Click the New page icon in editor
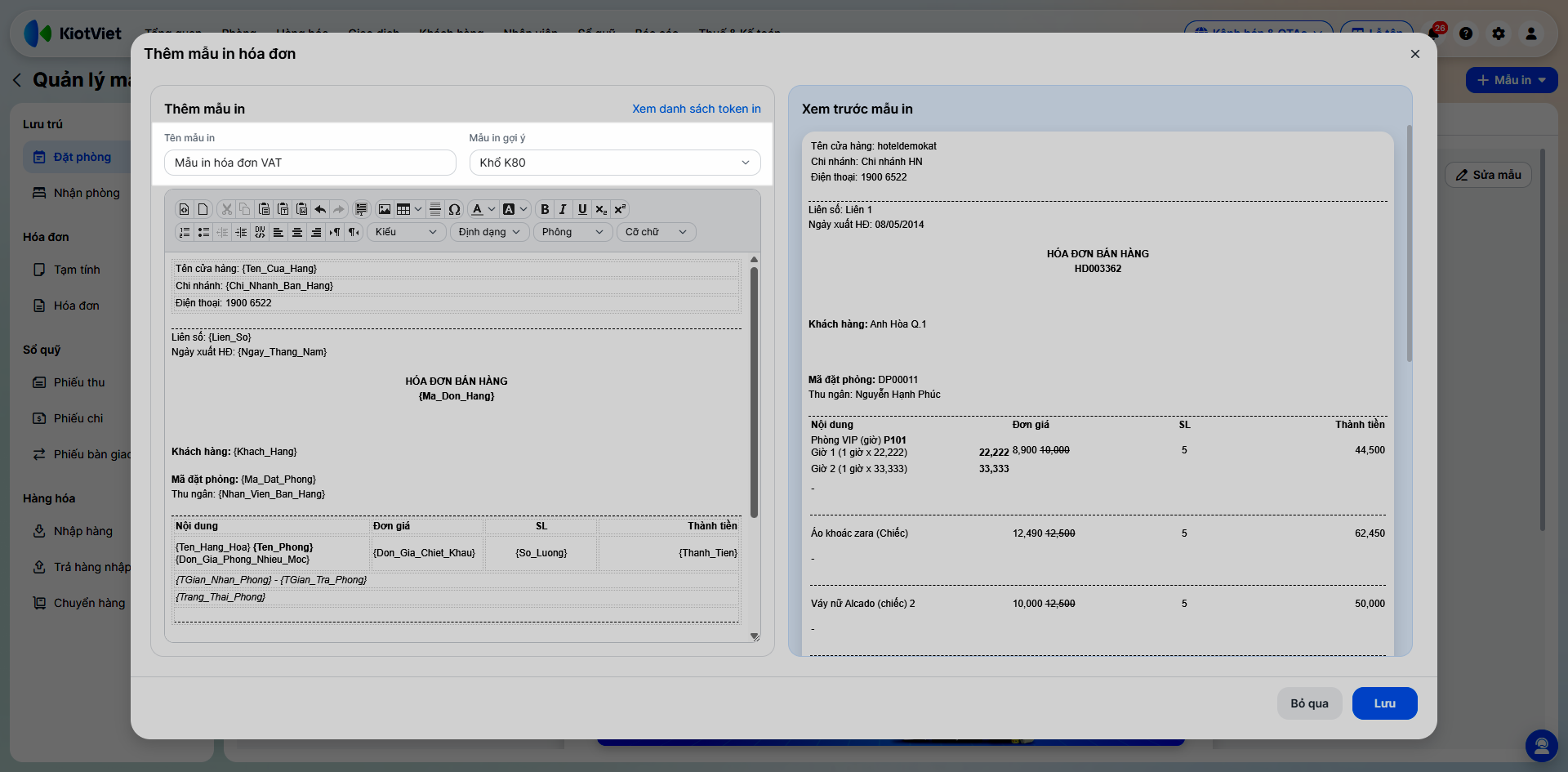This screenshot has width=1568, height=772. coord(203,209)
